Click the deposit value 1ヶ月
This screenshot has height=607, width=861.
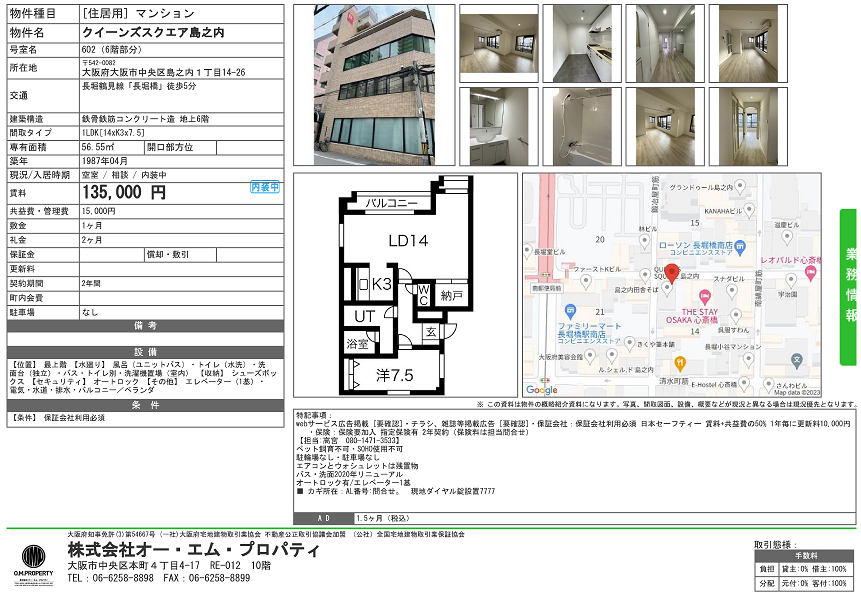pyautogui.click(x=92, y=226)
